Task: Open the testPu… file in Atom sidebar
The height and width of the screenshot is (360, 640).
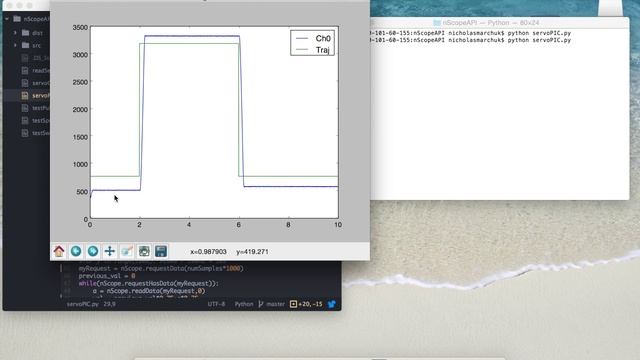Action: 40,108
